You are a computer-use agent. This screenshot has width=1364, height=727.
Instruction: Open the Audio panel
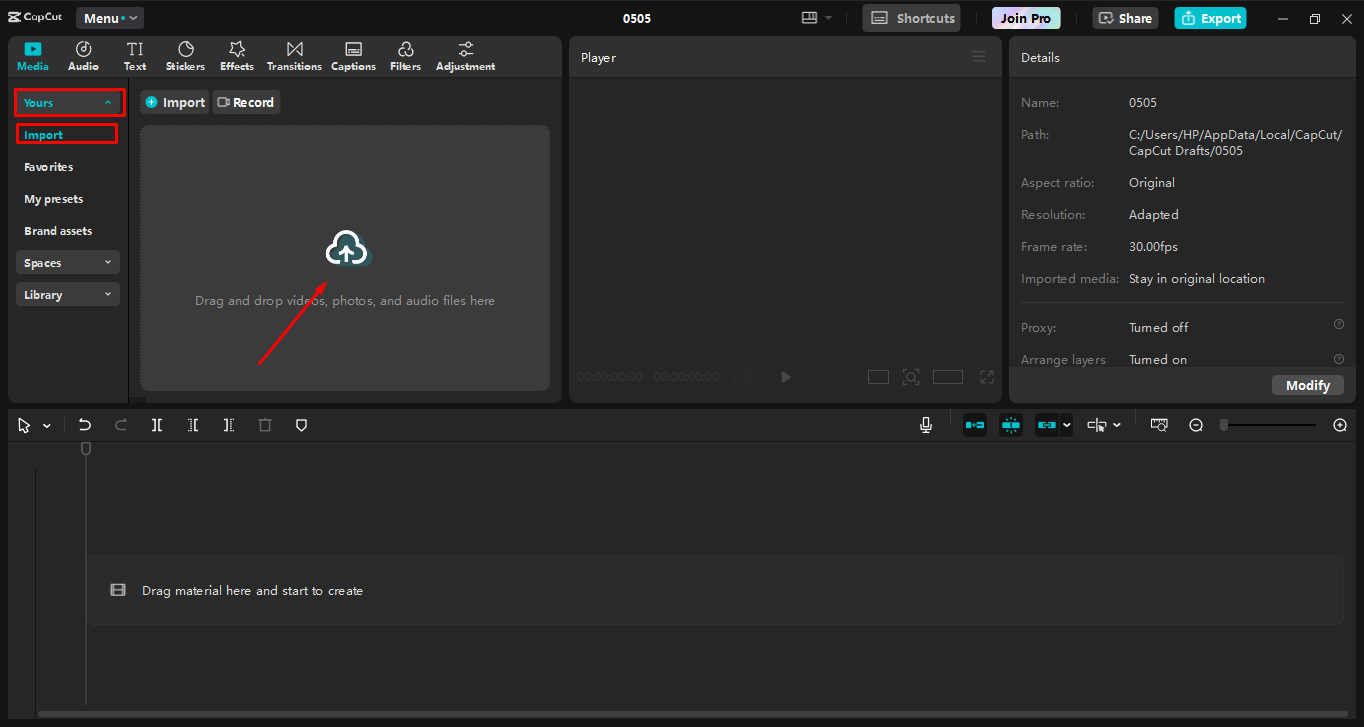pyautogui.click(x=83, y=55)
